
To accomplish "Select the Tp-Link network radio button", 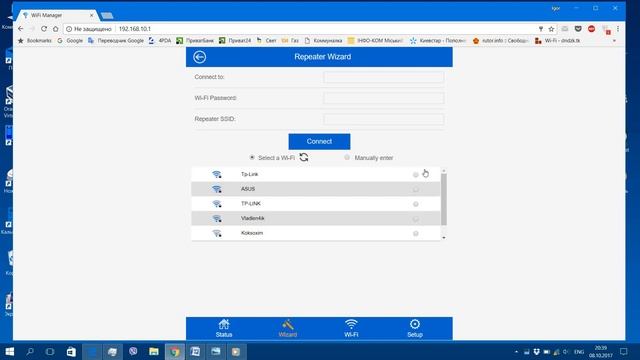I will (x=416, y=175).
